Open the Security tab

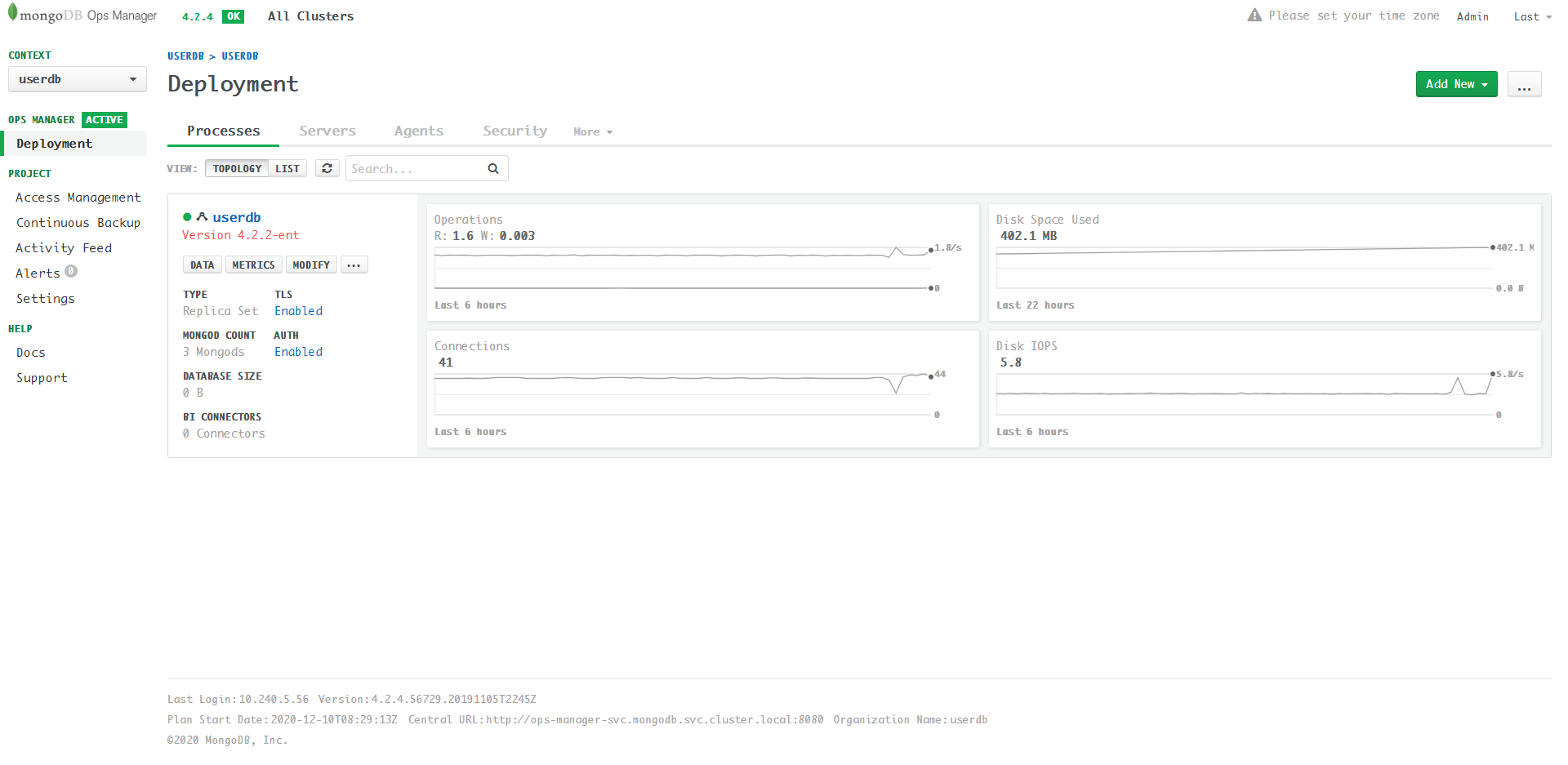point(514,131)
